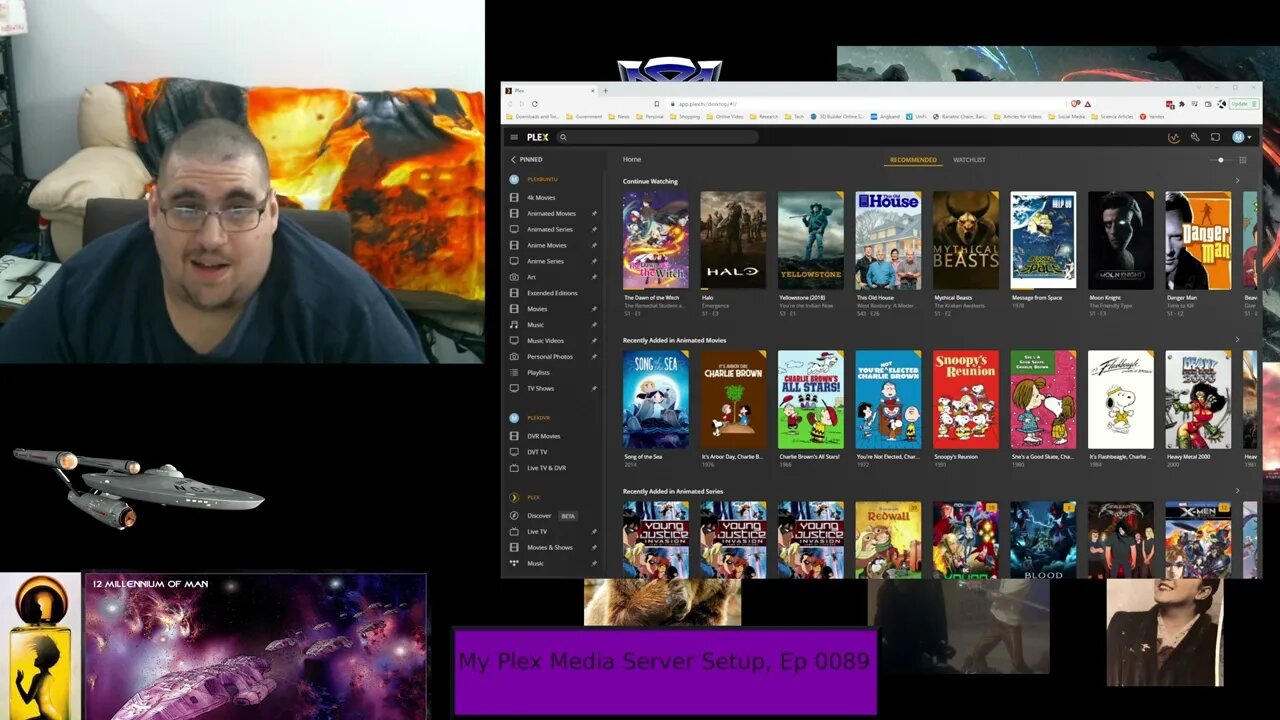Click the Music Videos icon
The height and width of the screenshot is (720, 1280).
pyautogui.click(x=514, y=341)
